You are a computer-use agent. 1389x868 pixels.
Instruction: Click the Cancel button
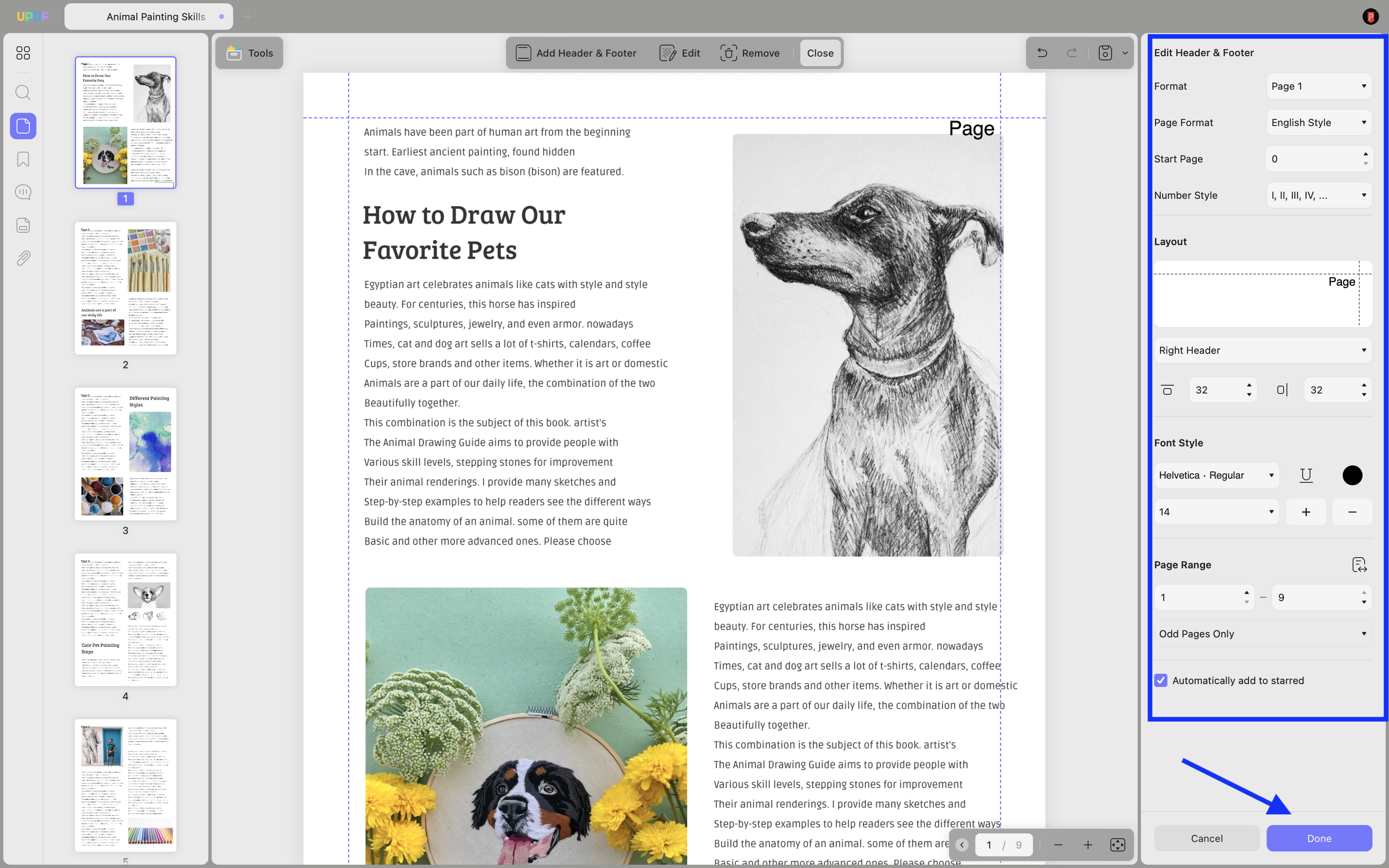[1206, 838]
